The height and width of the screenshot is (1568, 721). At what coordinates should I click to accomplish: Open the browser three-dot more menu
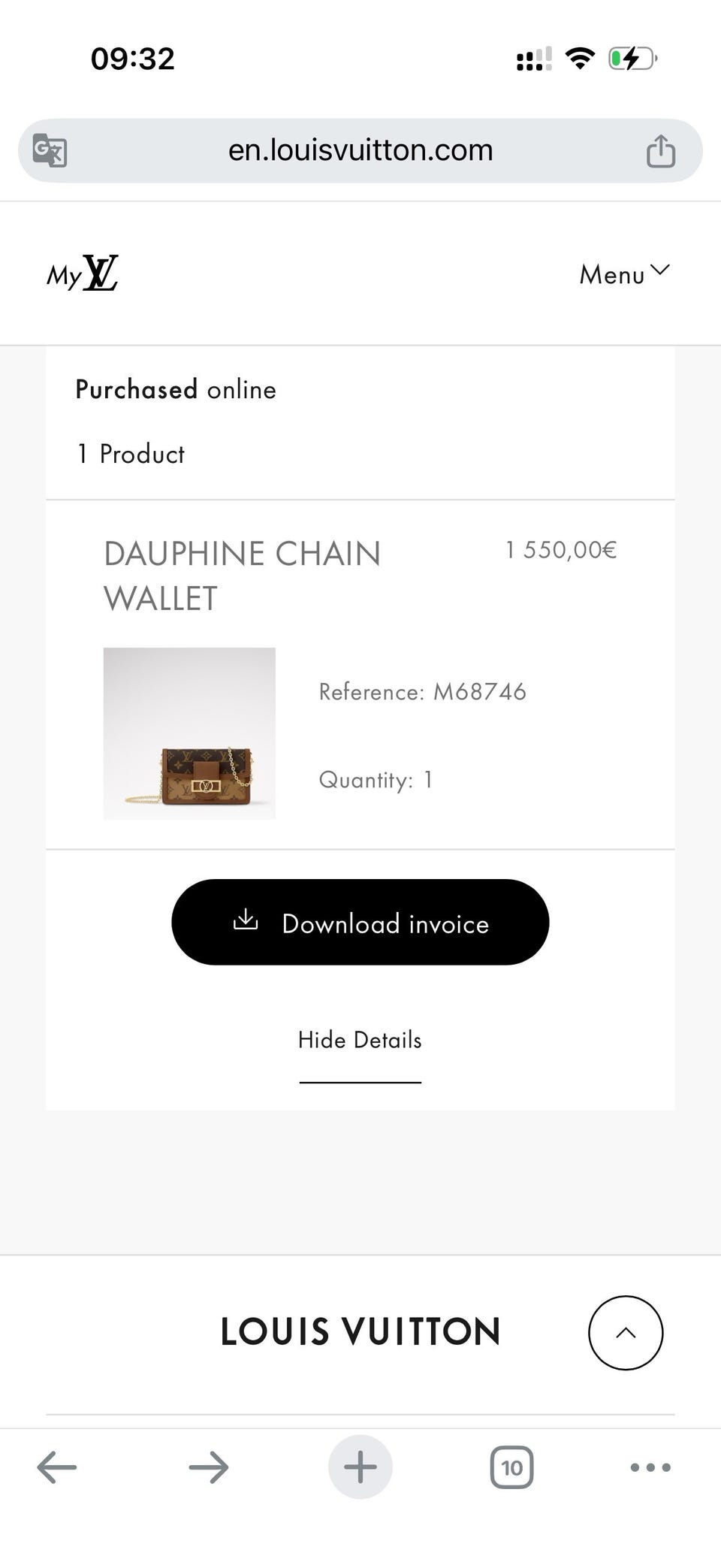pos(650,1467)
